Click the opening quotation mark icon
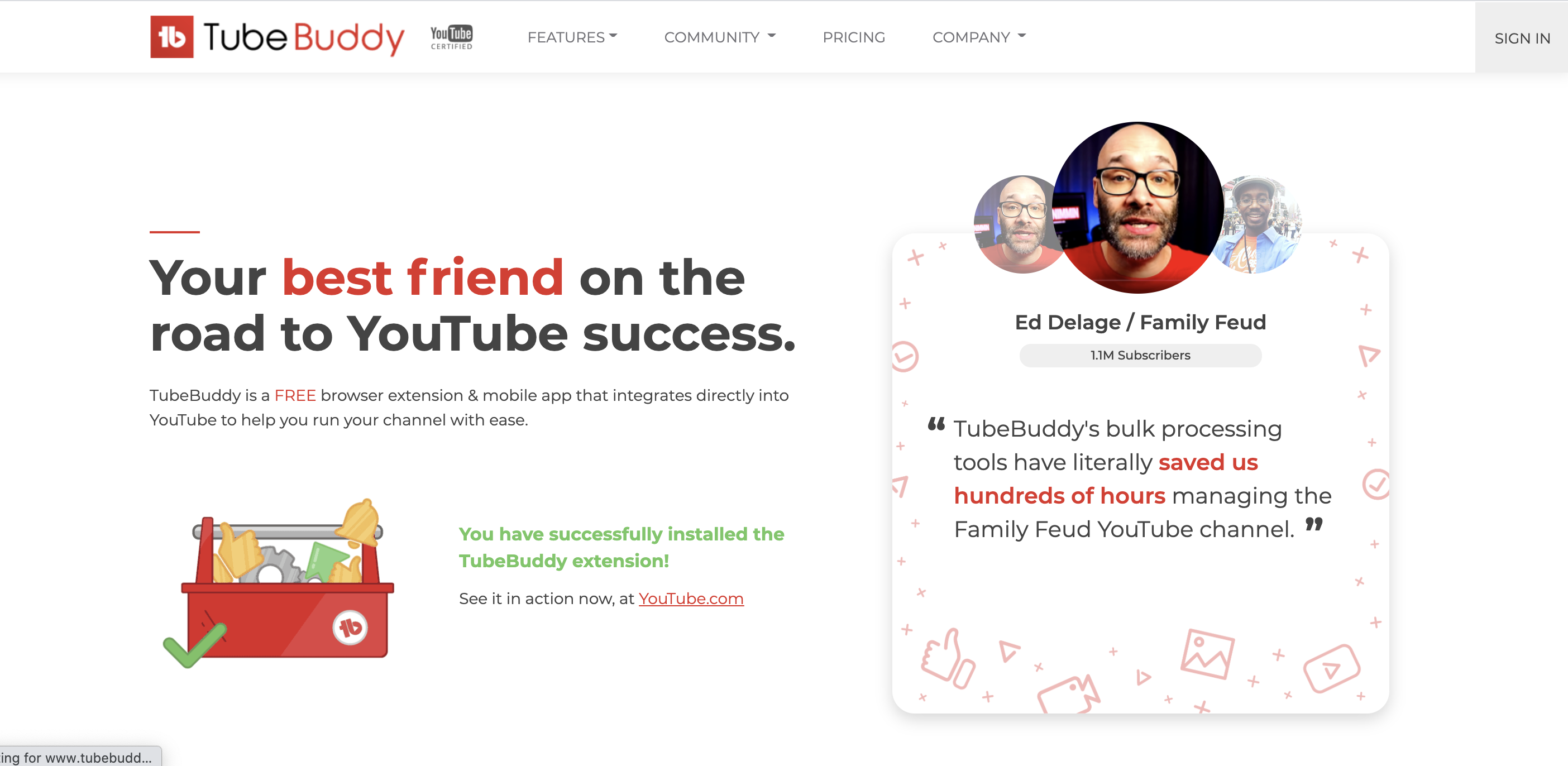The width and height of the screenshot is (1568, 766). click(936, 423)
